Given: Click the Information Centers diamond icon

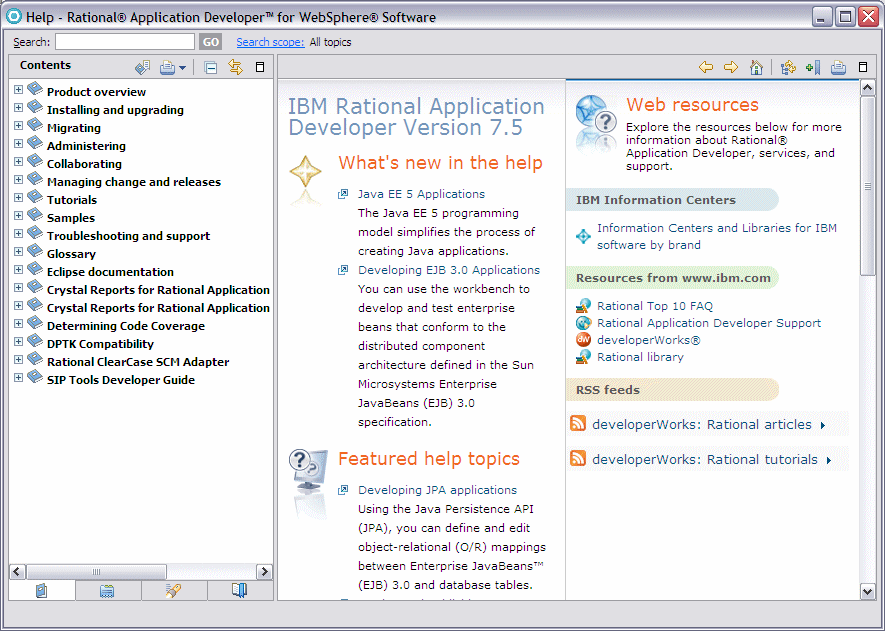Looking at the screenshot, I should [x=583, y=236].
